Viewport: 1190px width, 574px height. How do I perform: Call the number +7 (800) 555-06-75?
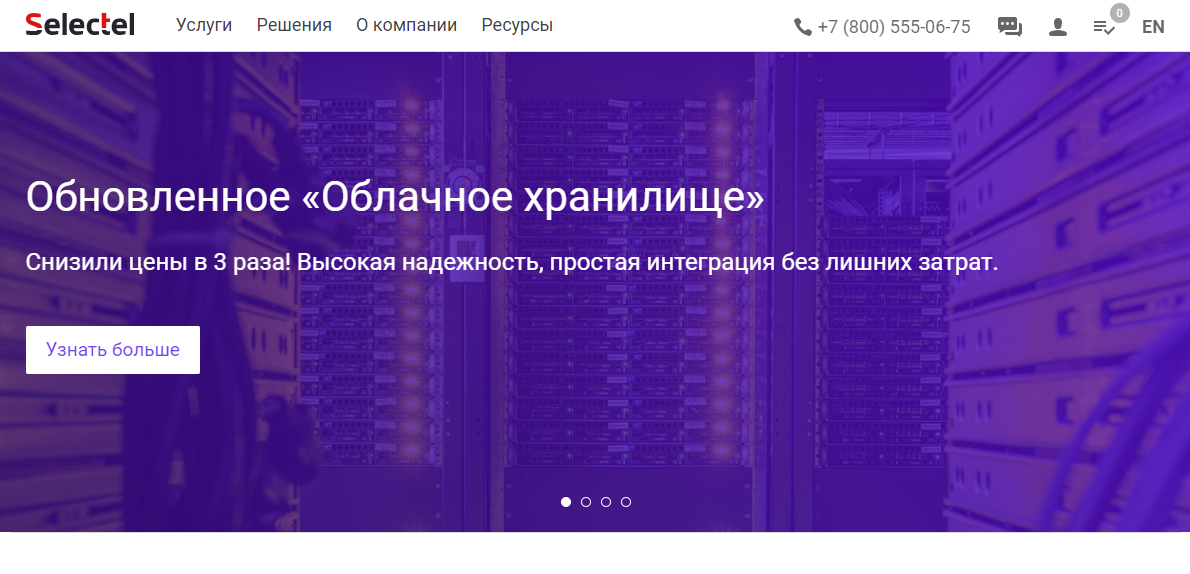[x=893, y=27]
